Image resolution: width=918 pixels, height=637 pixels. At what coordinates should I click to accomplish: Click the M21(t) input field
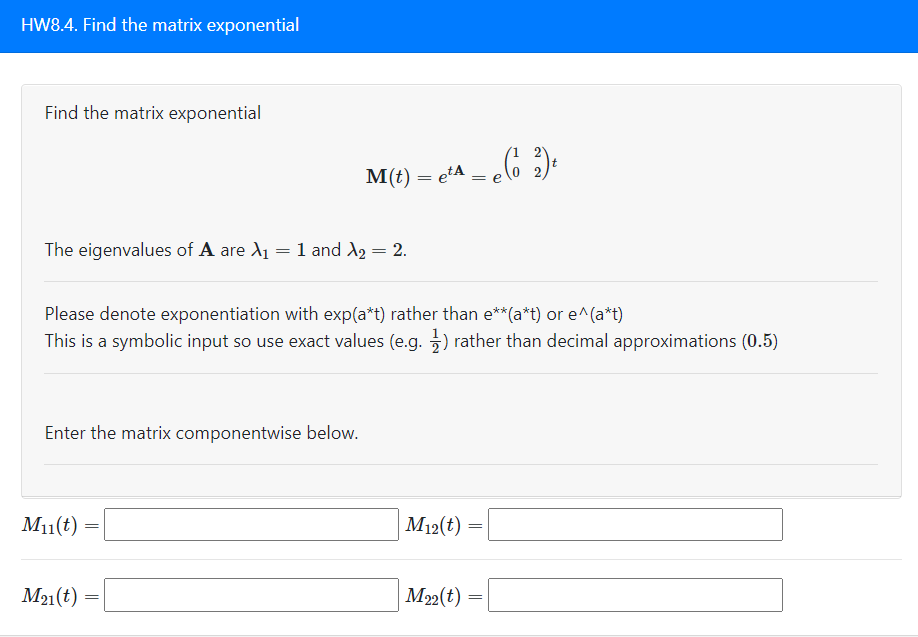point(250,594)
